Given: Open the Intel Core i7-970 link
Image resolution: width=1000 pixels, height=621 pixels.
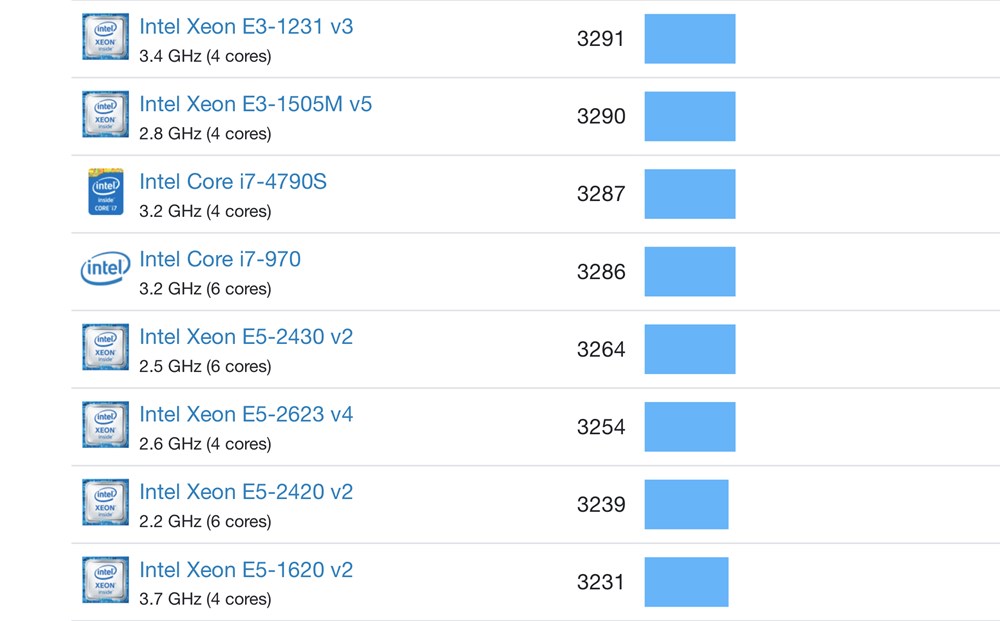Looking at the screenshot, I should [220, 259].
